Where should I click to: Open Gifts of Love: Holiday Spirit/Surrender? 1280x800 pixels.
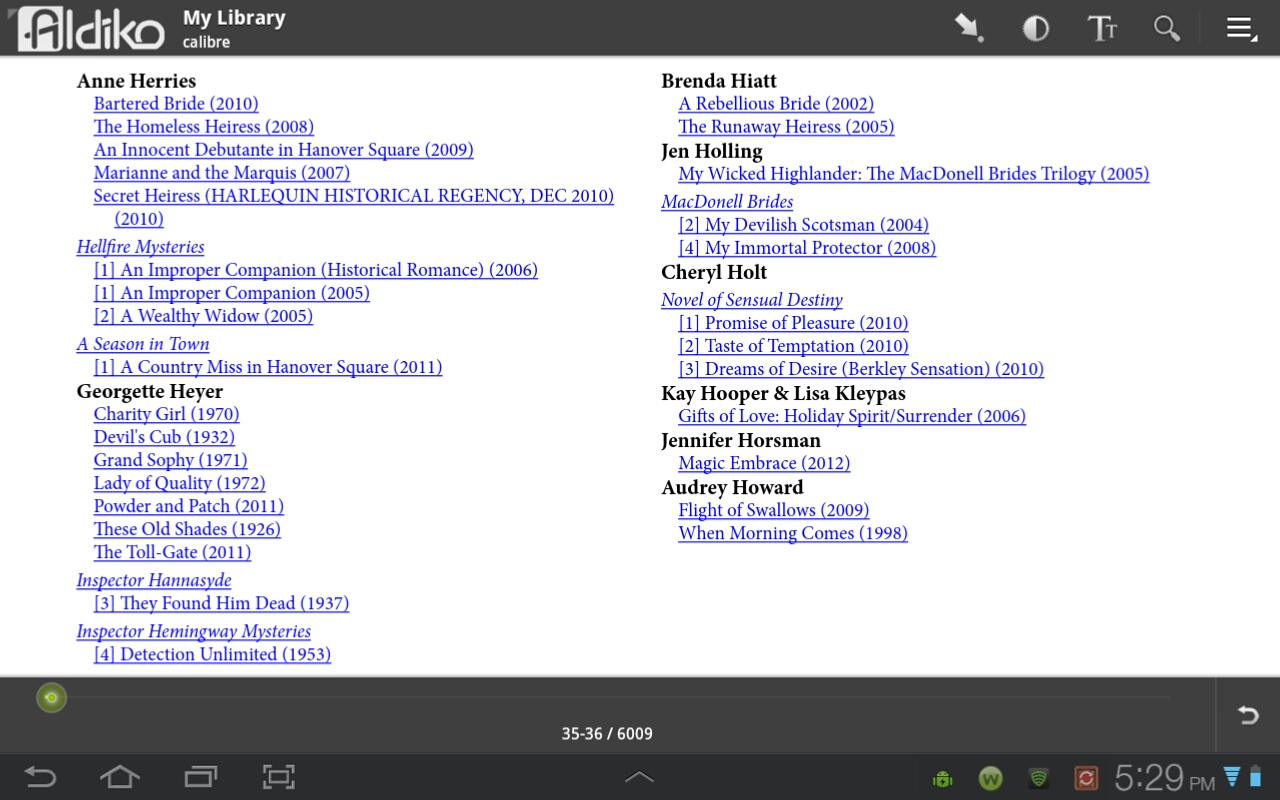pyautogui.click(x=852, y=416)
